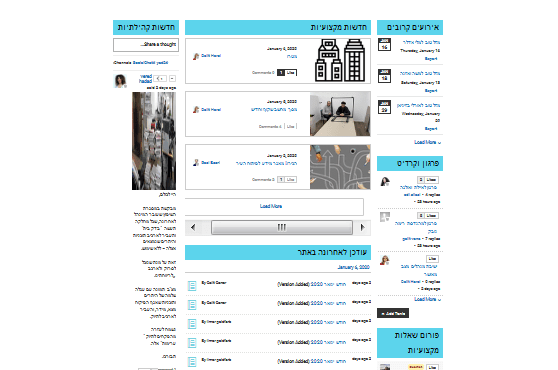The height and width of the screenshot is (370, 558).
Task: Click document icon in fifth recently updated row
Action: [192, 362]
